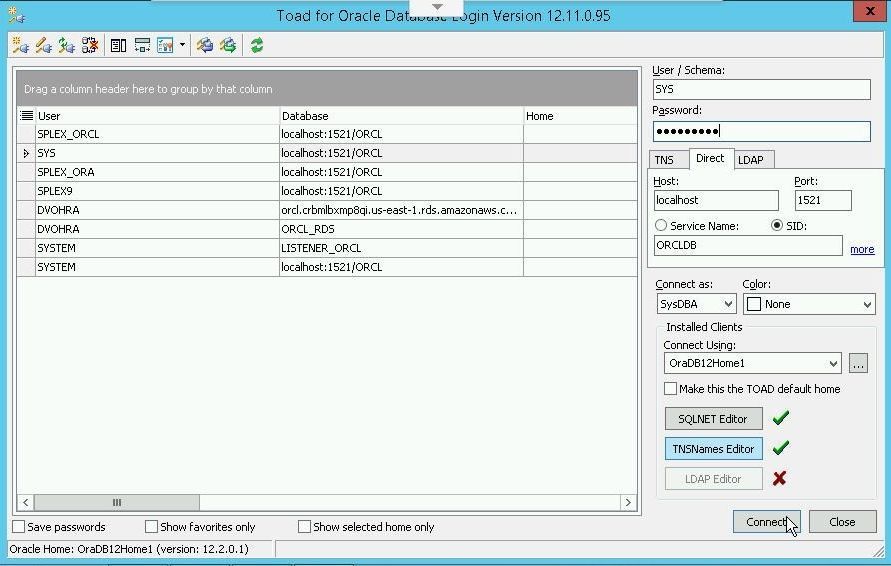Click the red X next to LDAP Editor

click(780, 478)
